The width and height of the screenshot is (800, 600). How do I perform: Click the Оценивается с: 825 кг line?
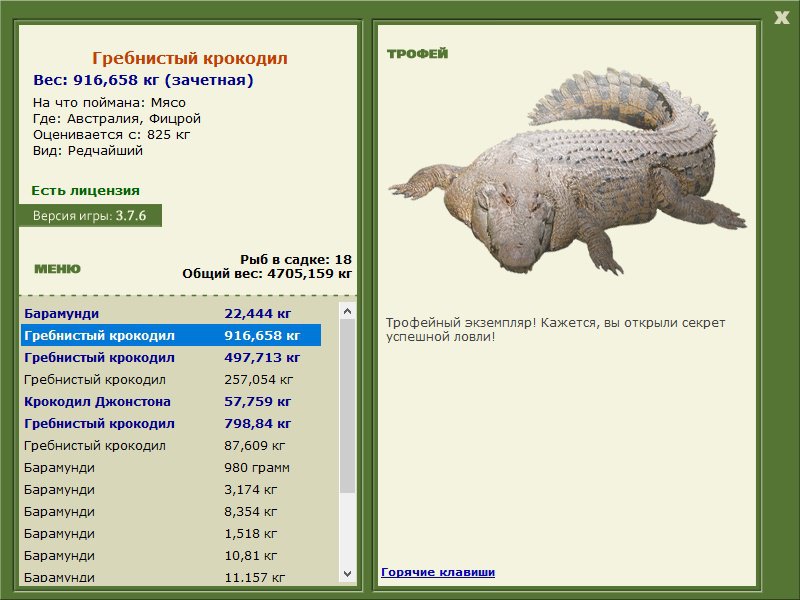click(x=111, y=135)
